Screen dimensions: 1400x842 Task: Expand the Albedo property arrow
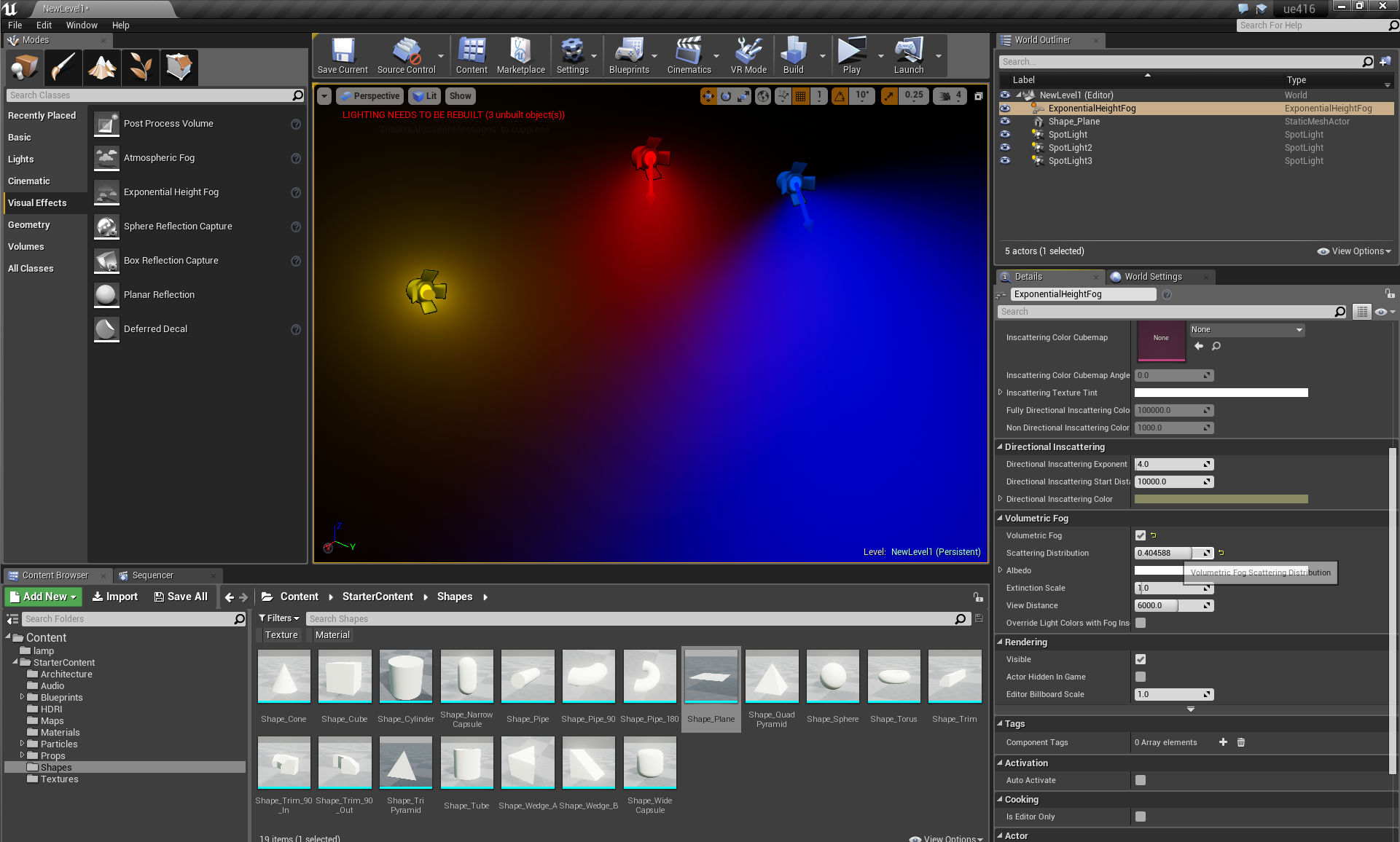point(1000,570)
